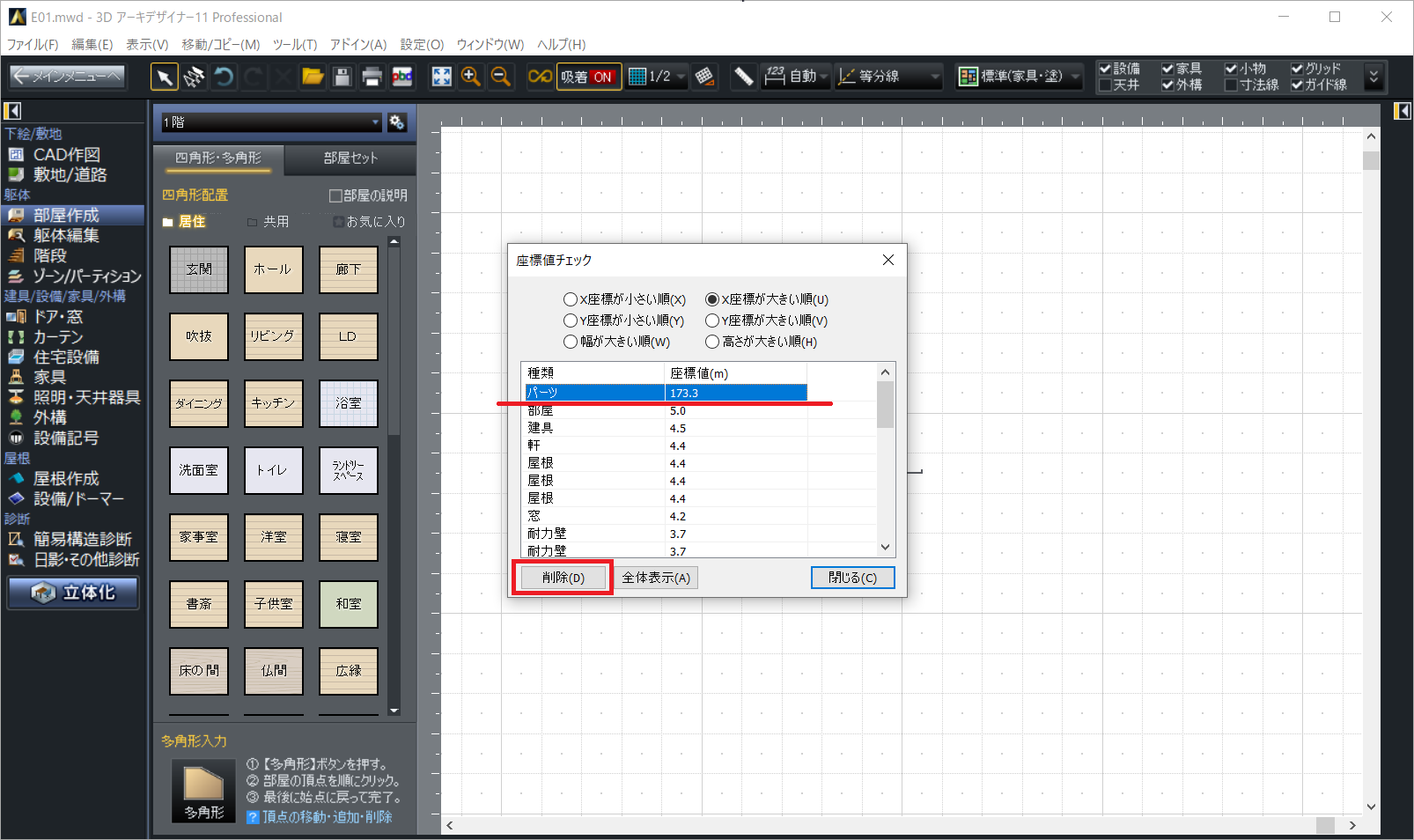
Task: Switch to the 部屋セット tab
Action: (350, 158)
